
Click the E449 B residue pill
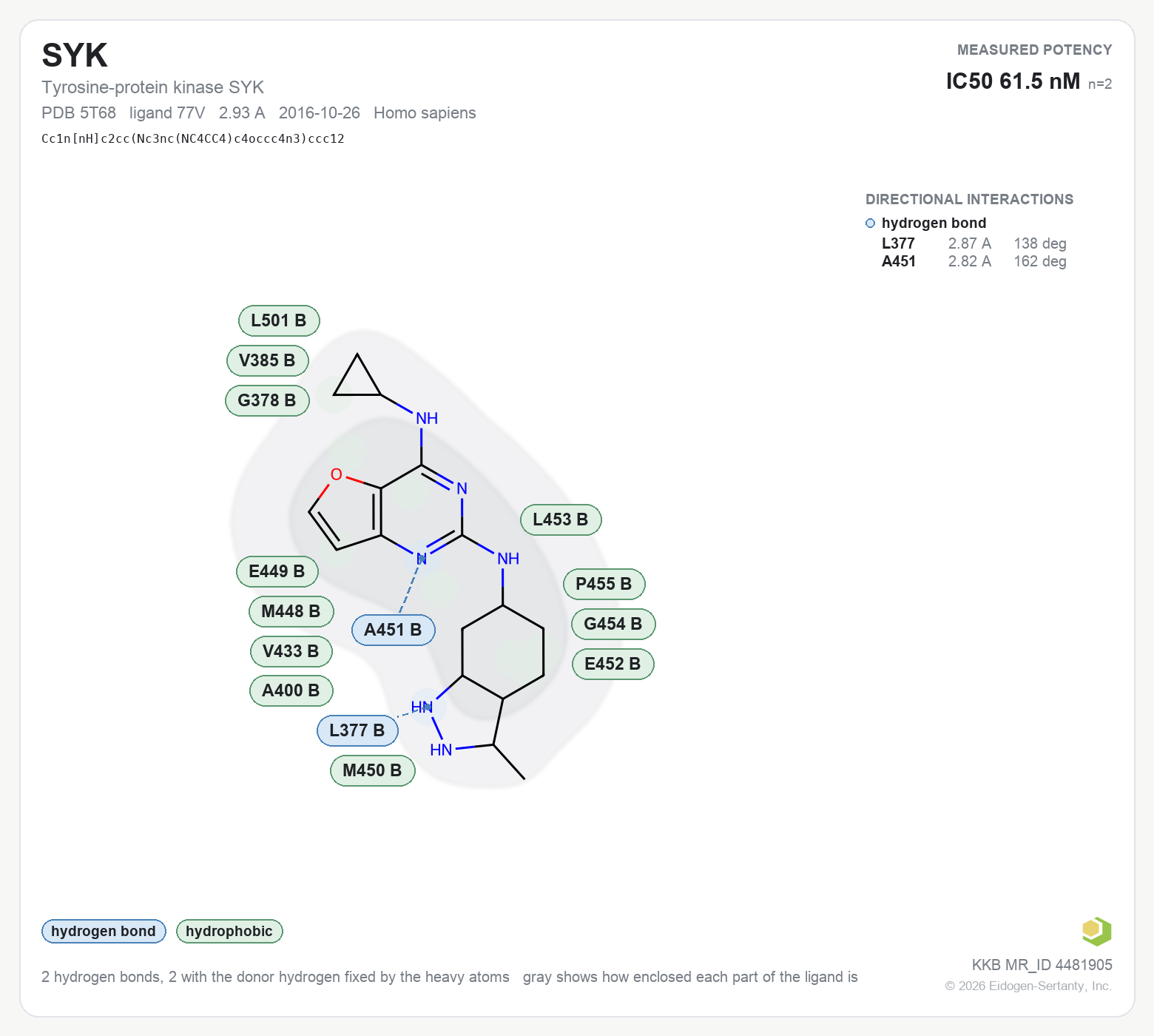click(277, 571)
